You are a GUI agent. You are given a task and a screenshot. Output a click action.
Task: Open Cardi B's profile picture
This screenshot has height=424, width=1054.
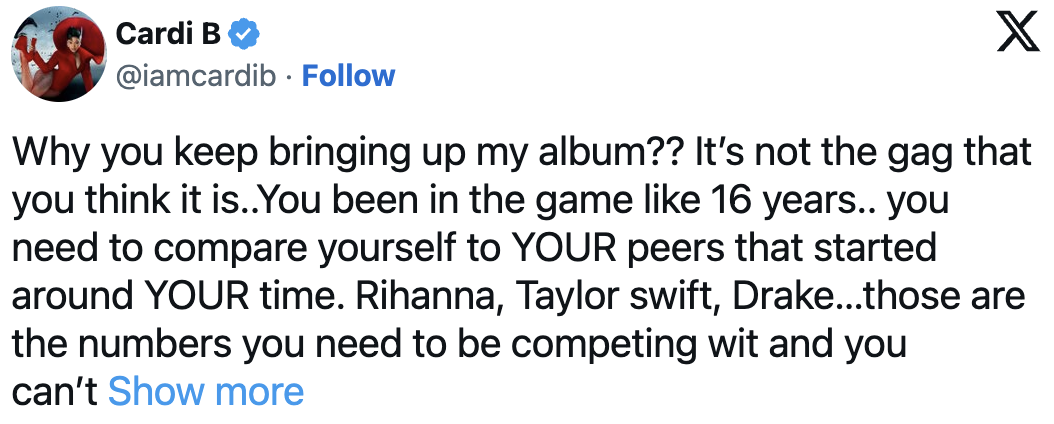[x=55, y=55]
